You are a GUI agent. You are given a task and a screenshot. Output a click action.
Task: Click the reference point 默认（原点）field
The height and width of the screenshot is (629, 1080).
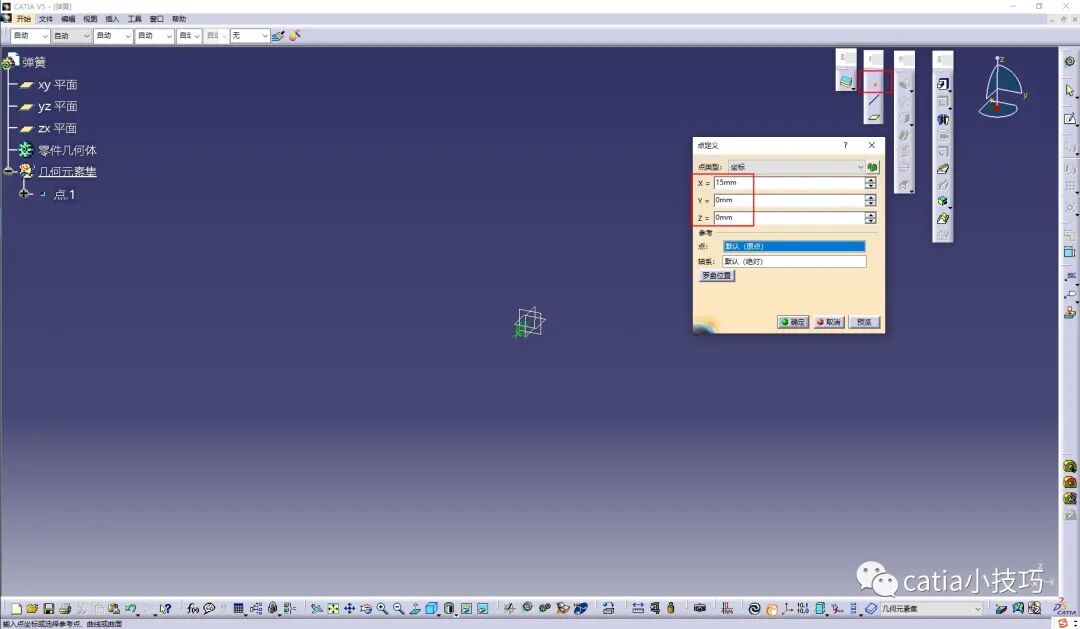[794, 246]
